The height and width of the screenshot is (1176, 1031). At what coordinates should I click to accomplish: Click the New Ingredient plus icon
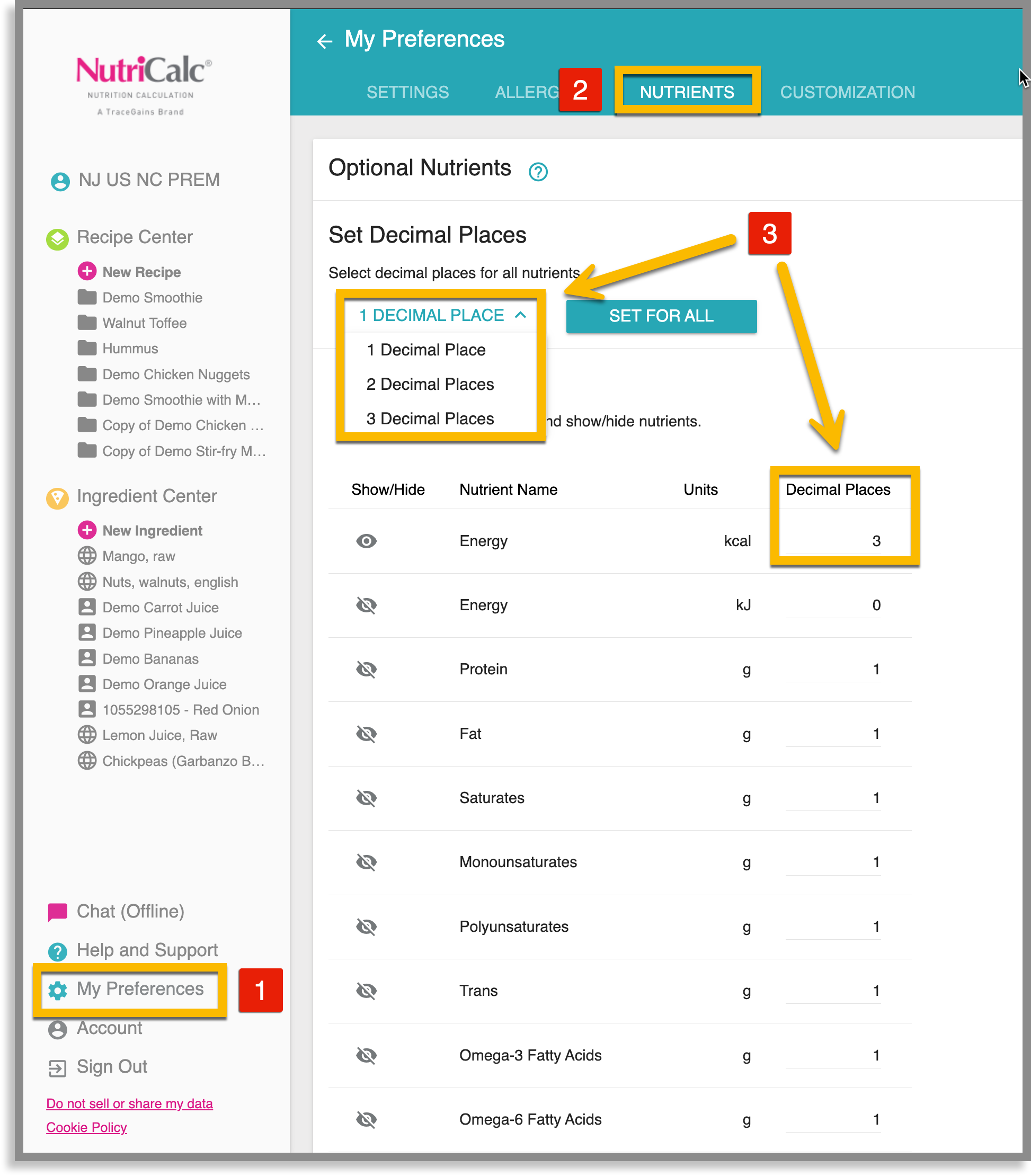(87, 530)
